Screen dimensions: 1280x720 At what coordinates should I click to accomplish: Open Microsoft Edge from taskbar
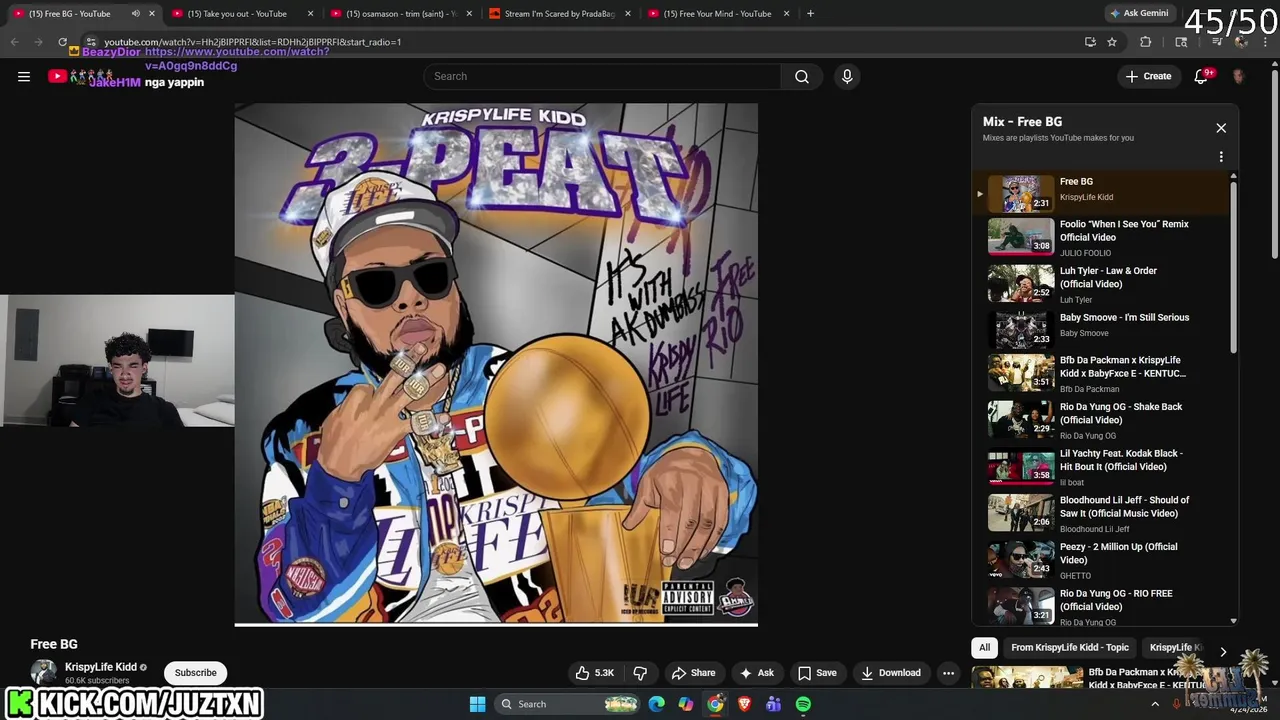[x=656, y=704]
